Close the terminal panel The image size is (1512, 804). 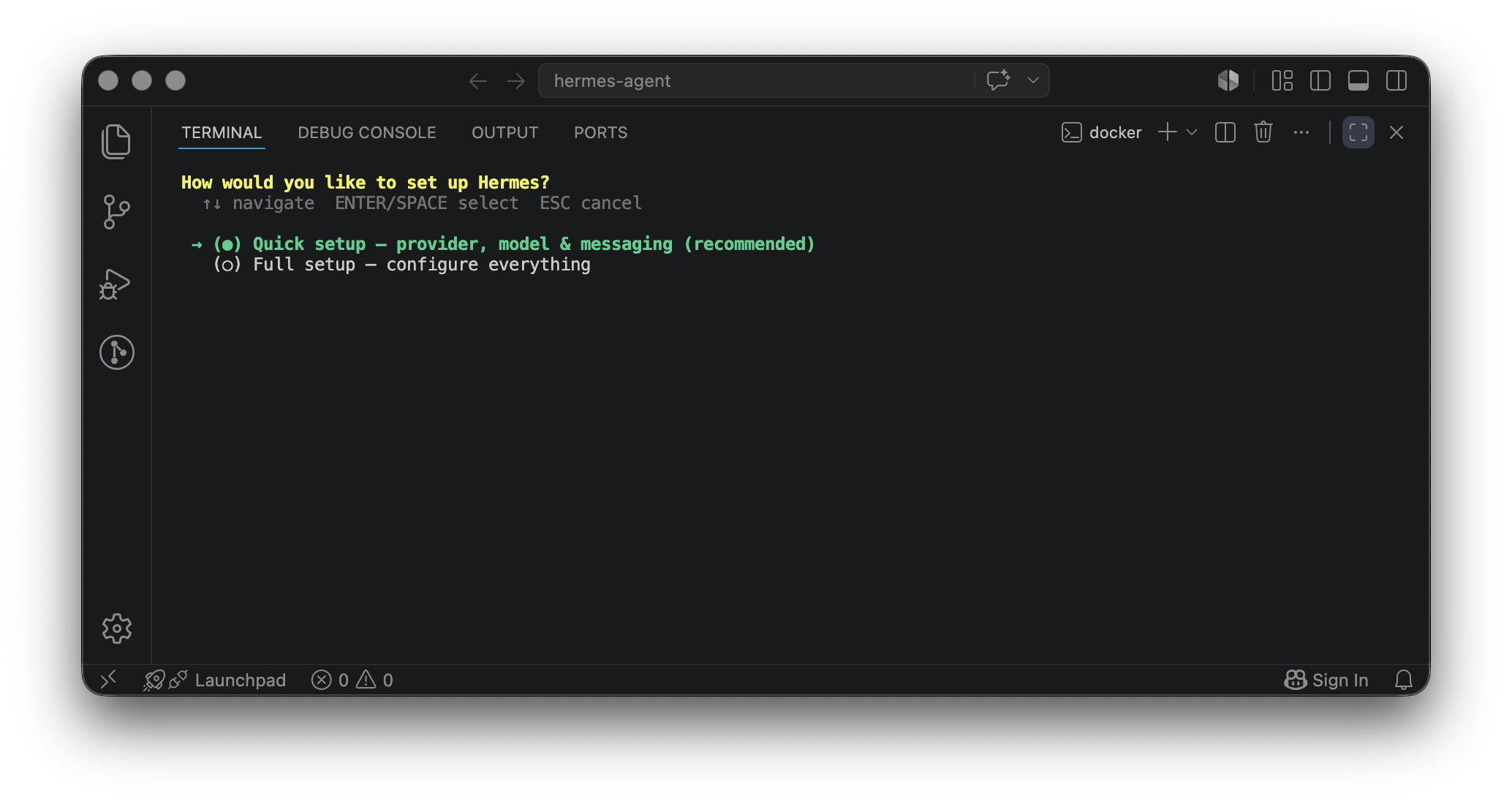[1396, 132]
